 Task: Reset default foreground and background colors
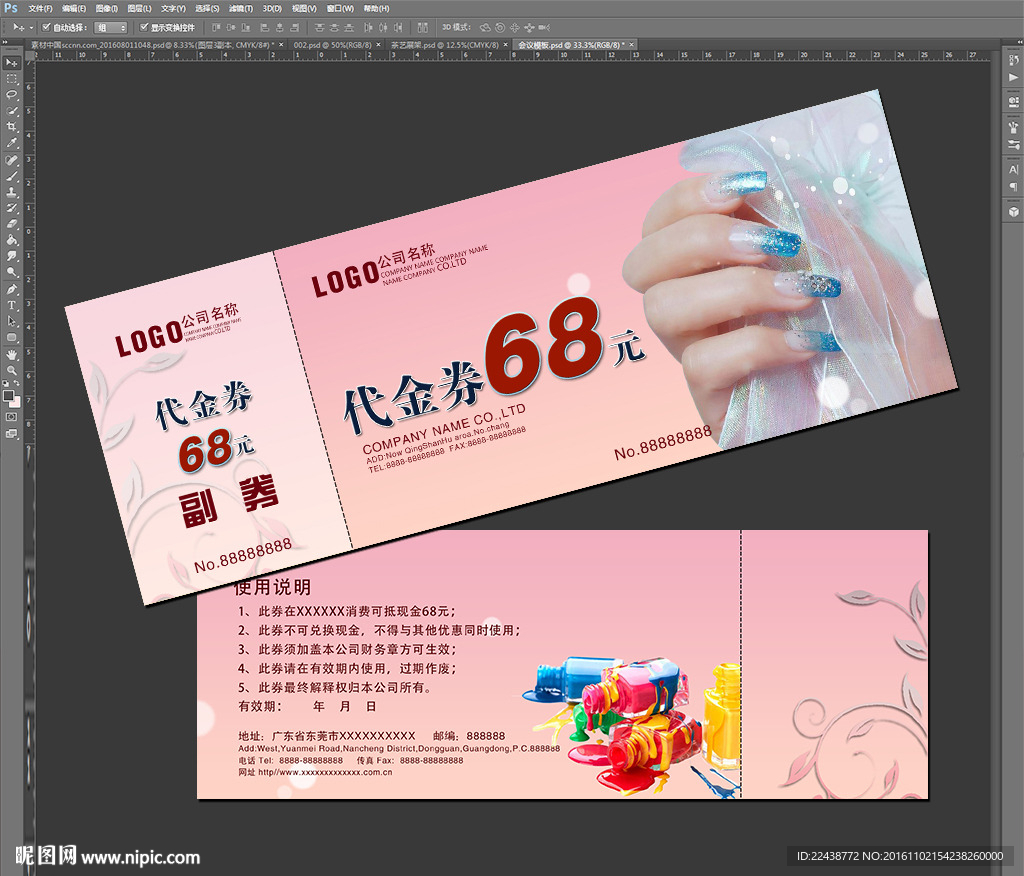click(x=7, y=383)
